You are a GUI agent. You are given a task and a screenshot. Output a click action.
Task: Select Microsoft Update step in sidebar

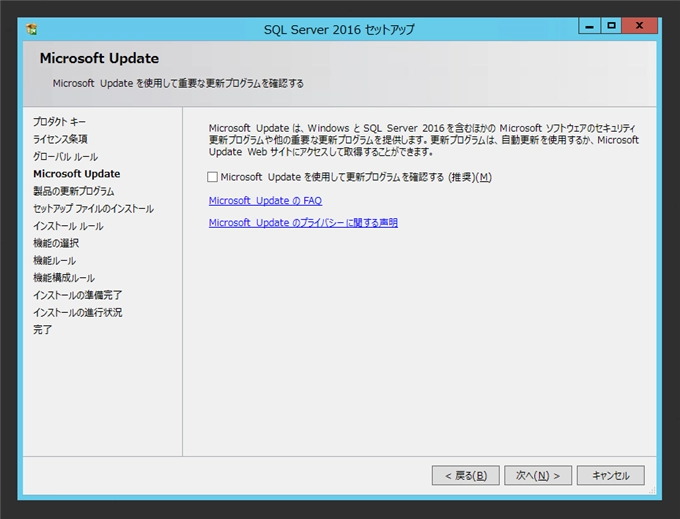pos(77,174)
